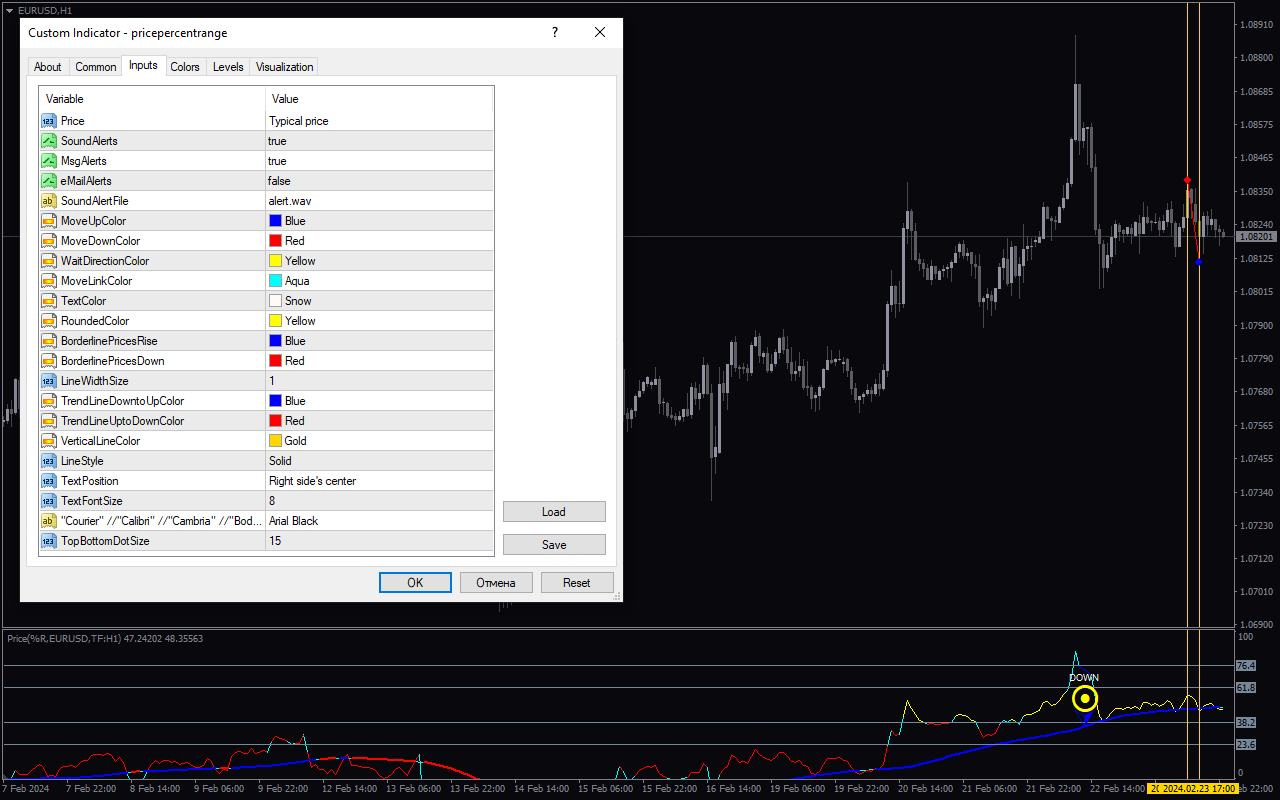Screen dimensions: 1280x800
Task: Select the Snow swatch for TextColor
Action: [x=275, y=301]
